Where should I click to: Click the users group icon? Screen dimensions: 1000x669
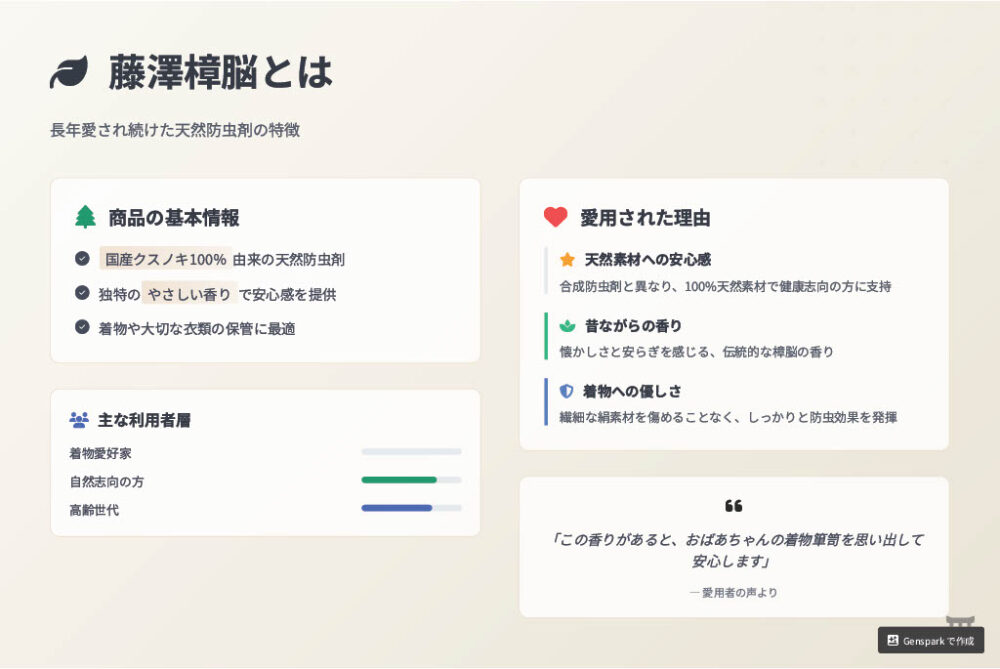(79, 420)
